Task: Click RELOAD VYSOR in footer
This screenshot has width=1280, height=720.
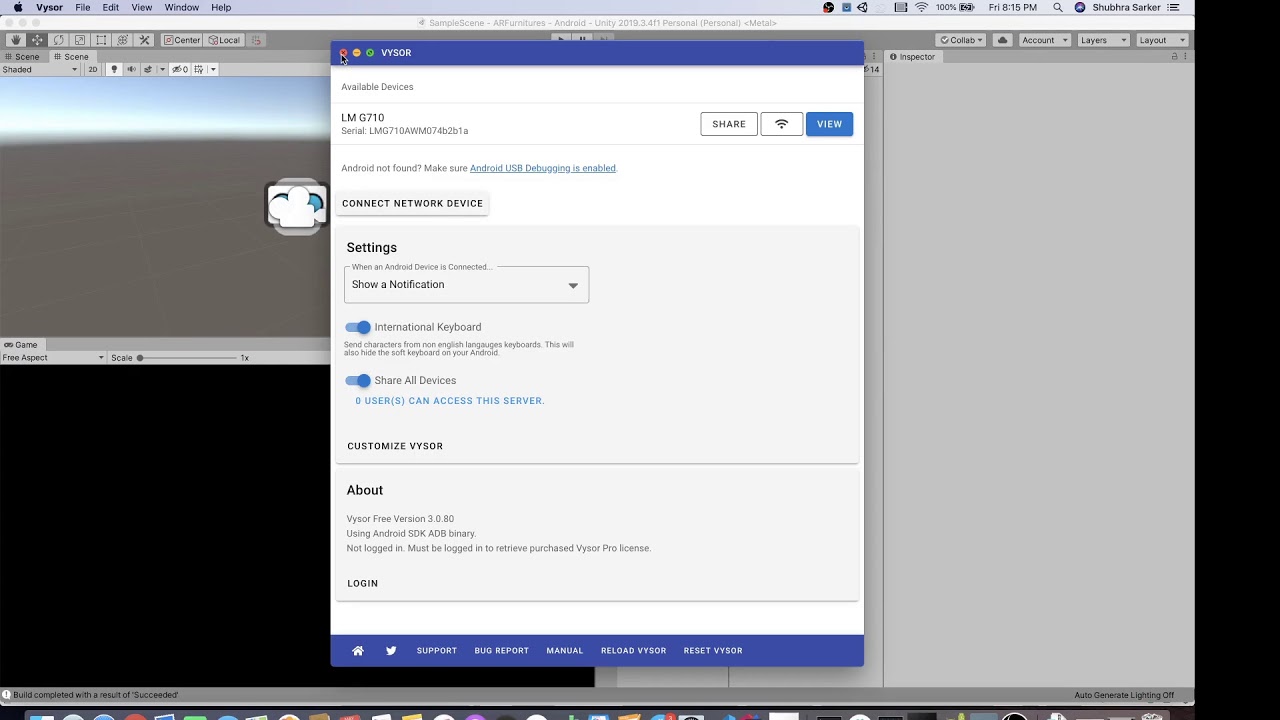Action: 634,651
